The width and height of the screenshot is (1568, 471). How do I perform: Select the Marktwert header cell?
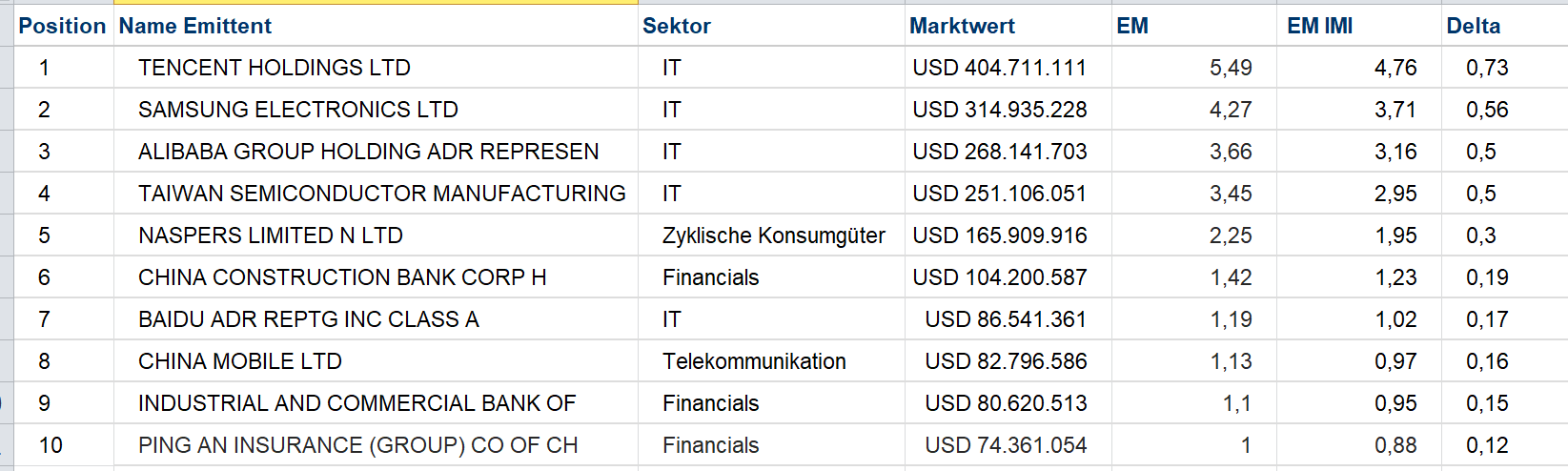click(962, 26)
